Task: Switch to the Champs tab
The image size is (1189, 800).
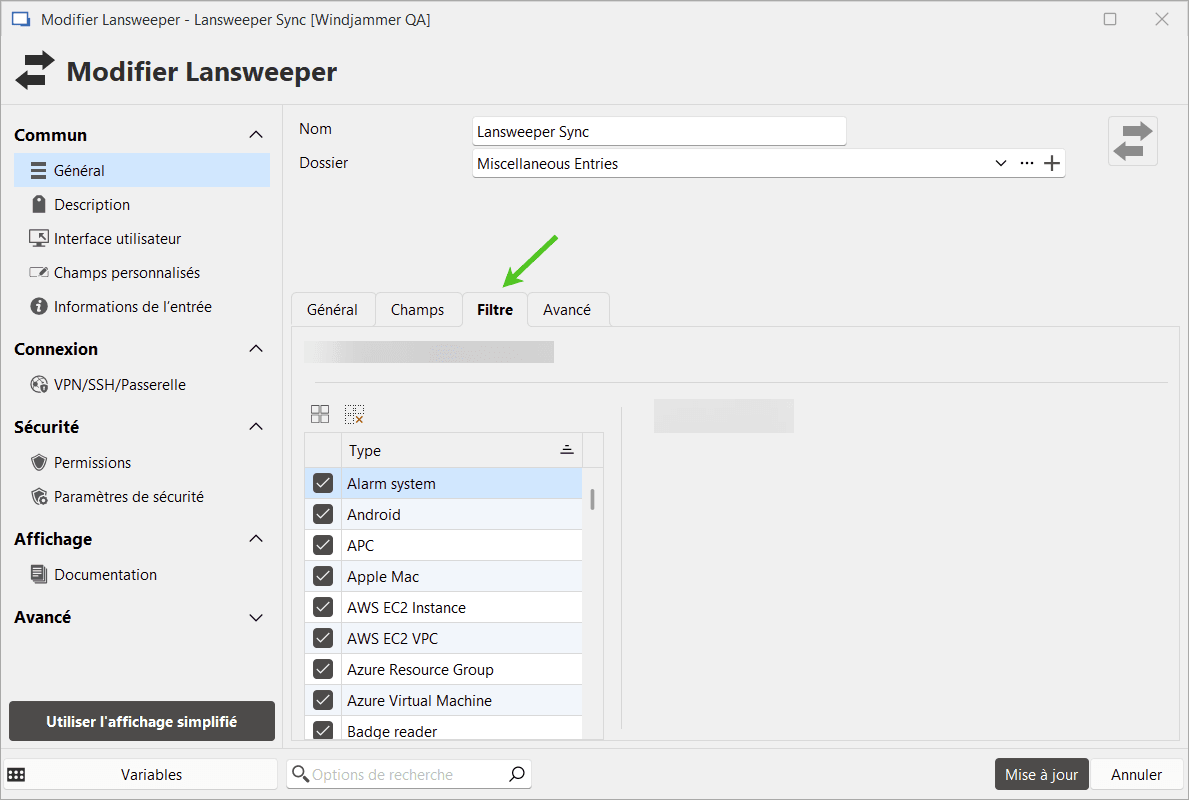Action: 417,310
